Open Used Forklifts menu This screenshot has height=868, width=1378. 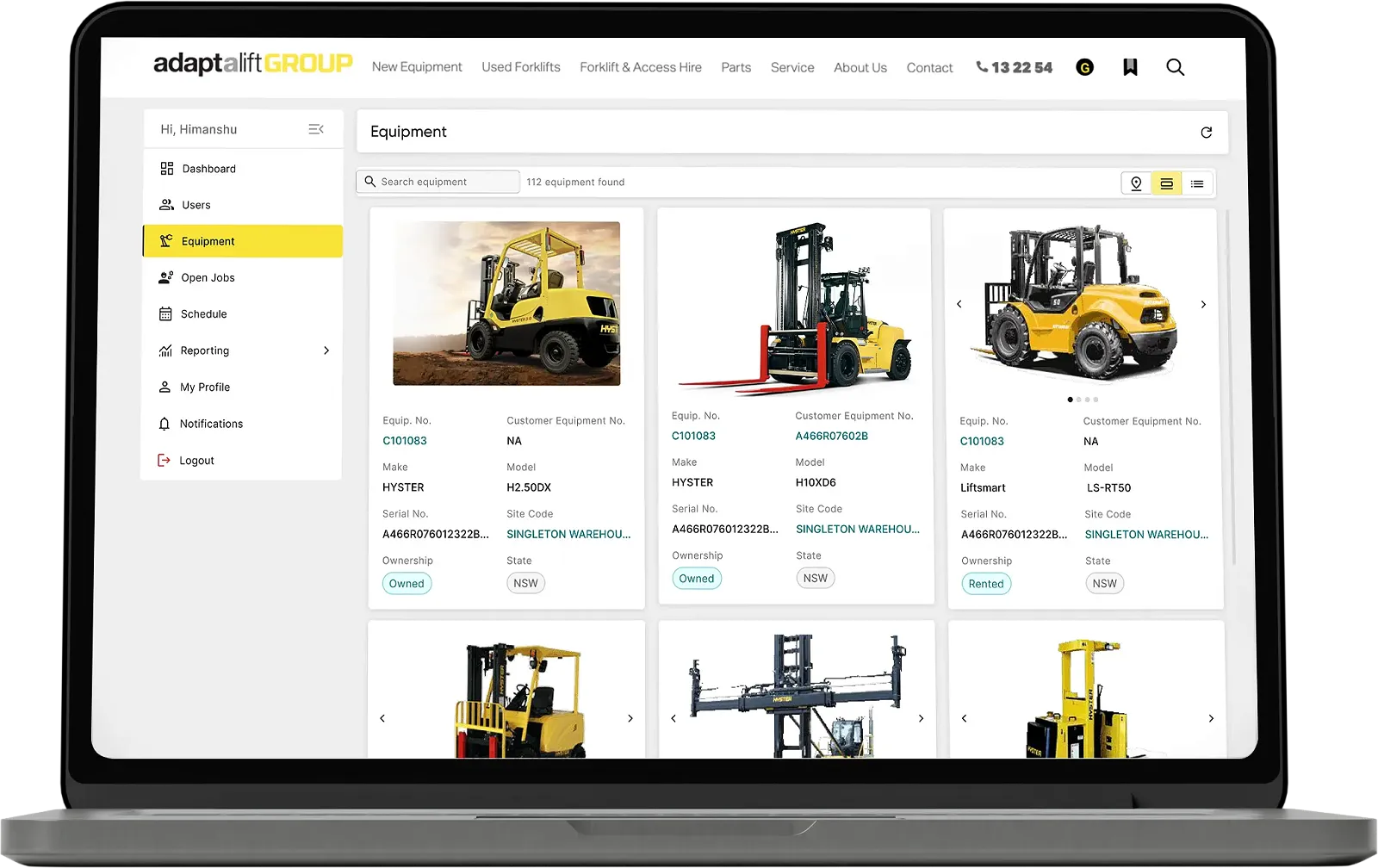click(521, 67)
